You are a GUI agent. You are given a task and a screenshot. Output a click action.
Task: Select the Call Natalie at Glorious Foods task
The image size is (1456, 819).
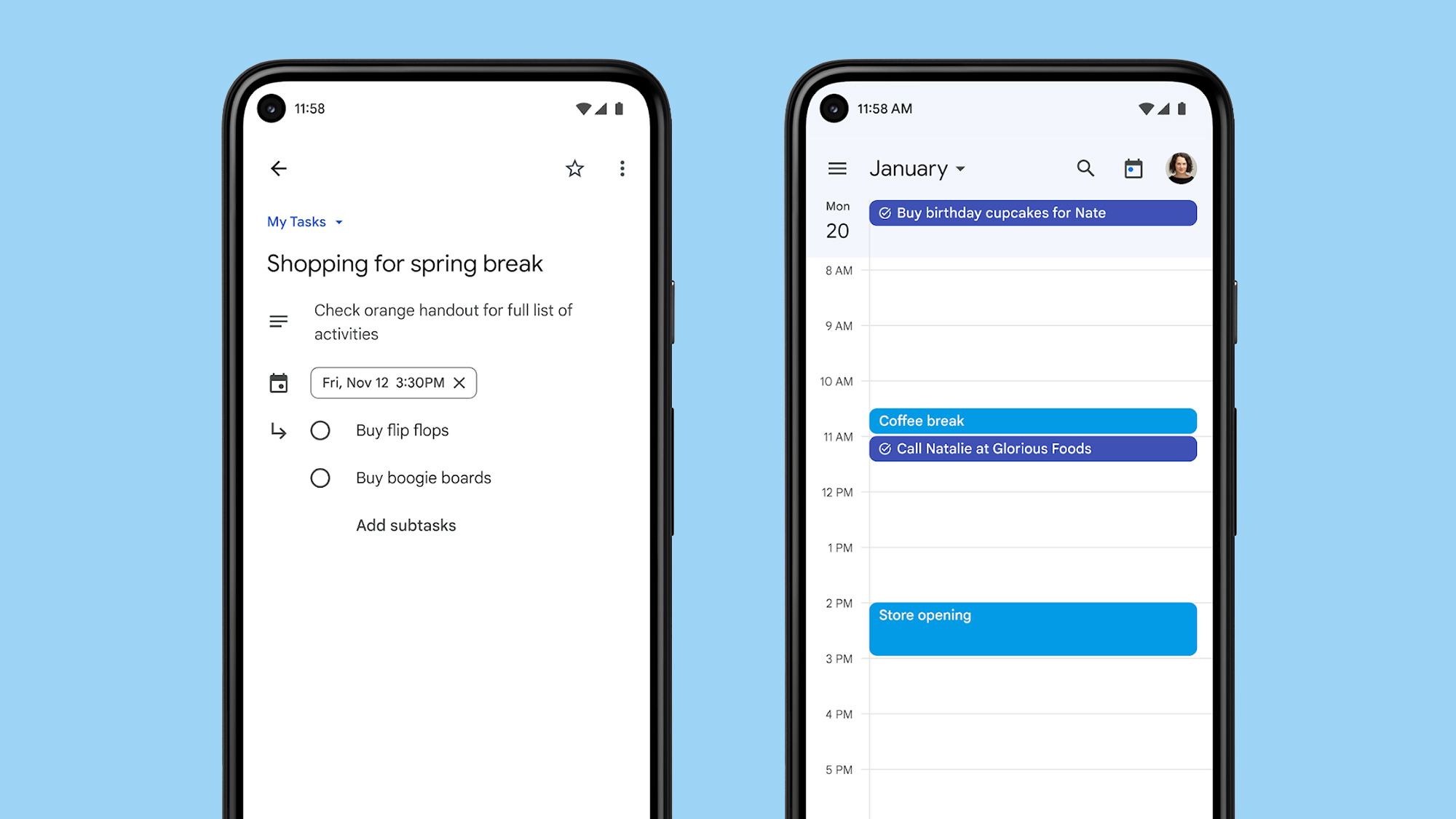(x=1032, y=448)
